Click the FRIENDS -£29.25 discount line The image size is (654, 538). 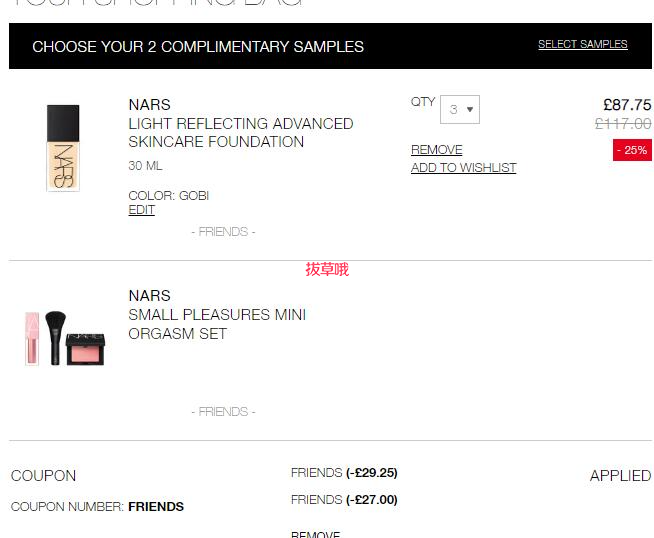344,473
